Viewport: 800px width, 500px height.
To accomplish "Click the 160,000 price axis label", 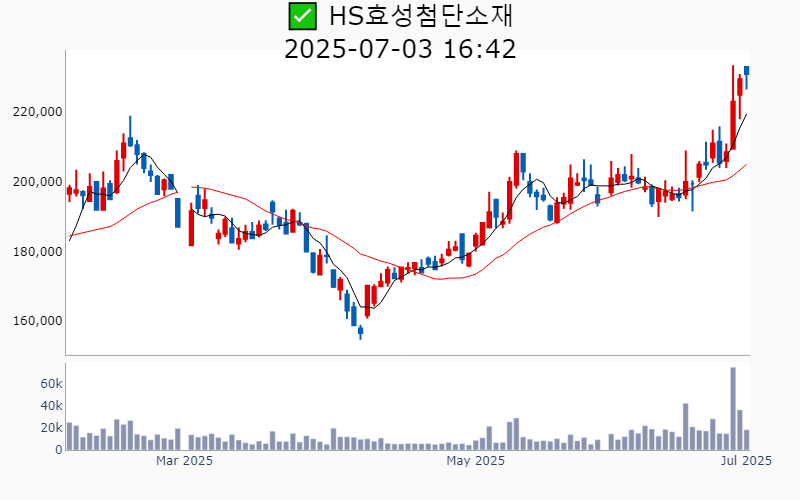I will coord(37,321).
